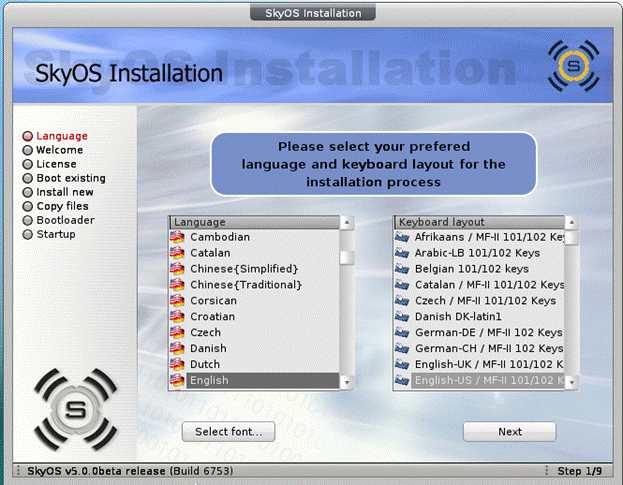Click keyboard icon beside Danish DK-latin1
The height and width of the screenshot is (485, 623).
(402, 317)
